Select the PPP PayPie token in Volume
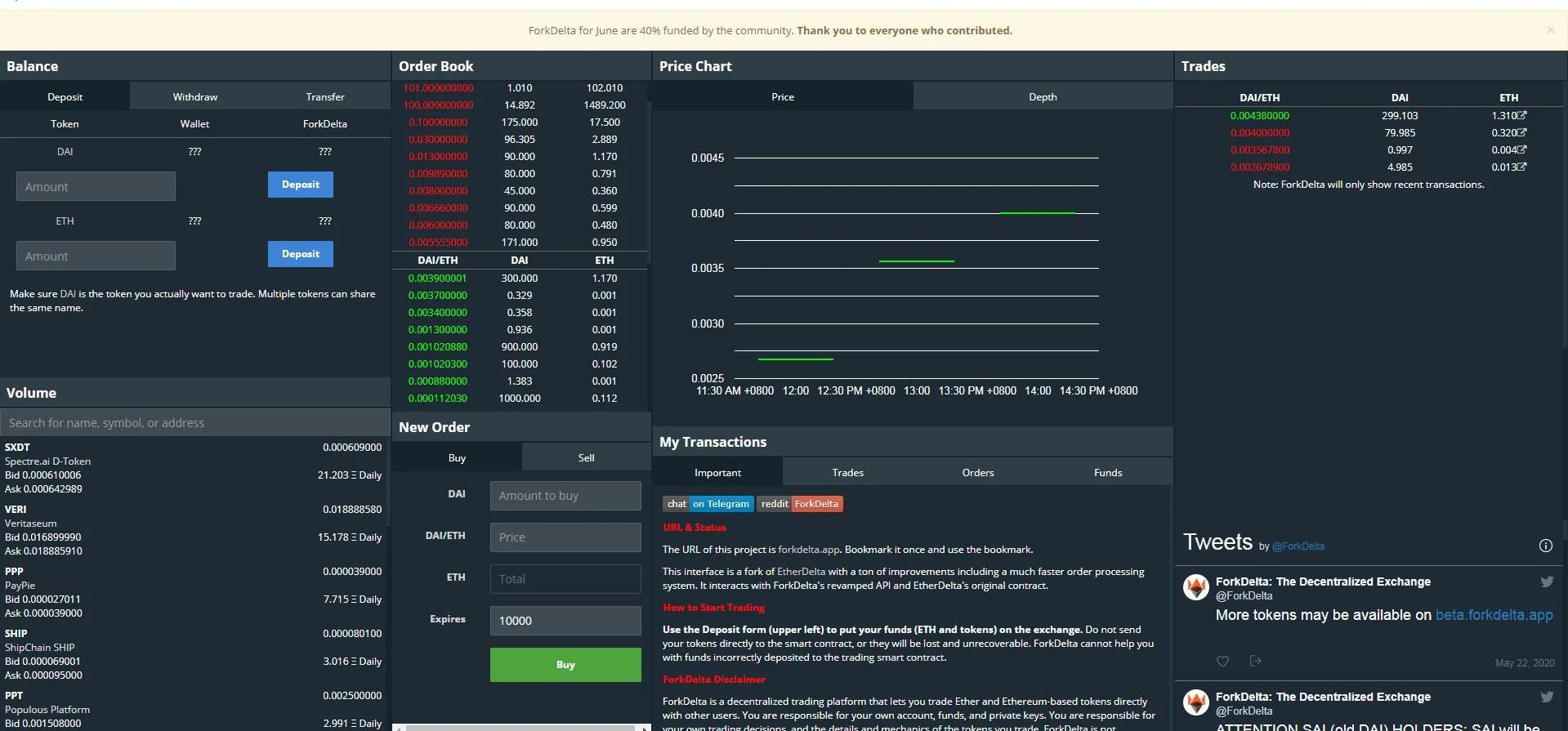Screen dimensions: 1568x731 click(193, 592)
